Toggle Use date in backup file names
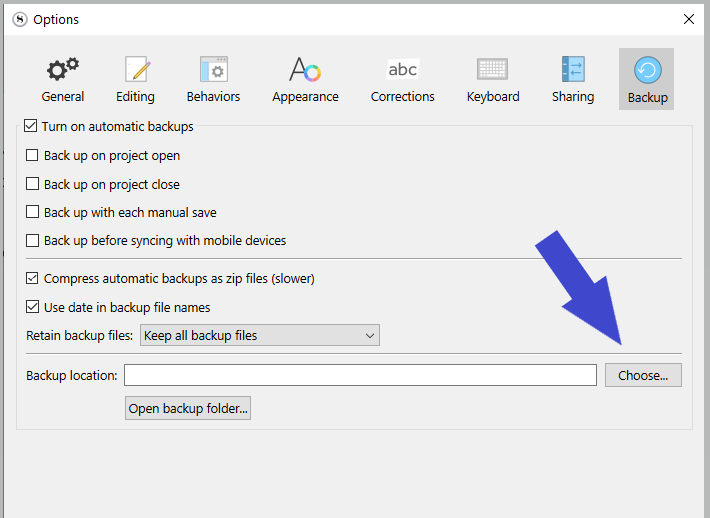This screenshot has height=518, width=710. tap(33, 307)
